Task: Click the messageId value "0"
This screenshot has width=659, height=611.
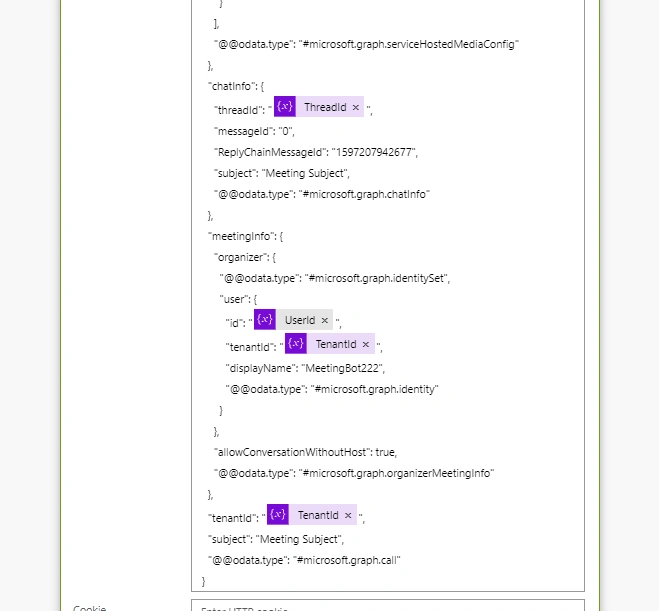Action: pyautogui.click(x=285, y=132)
